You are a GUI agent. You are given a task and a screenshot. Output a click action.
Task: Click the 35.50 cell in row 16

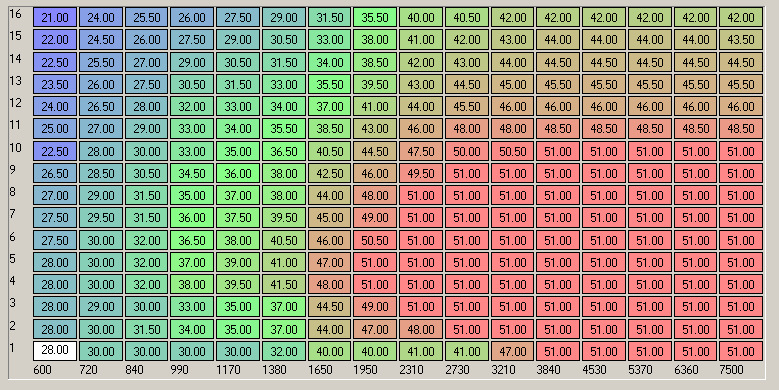(375, 17)
